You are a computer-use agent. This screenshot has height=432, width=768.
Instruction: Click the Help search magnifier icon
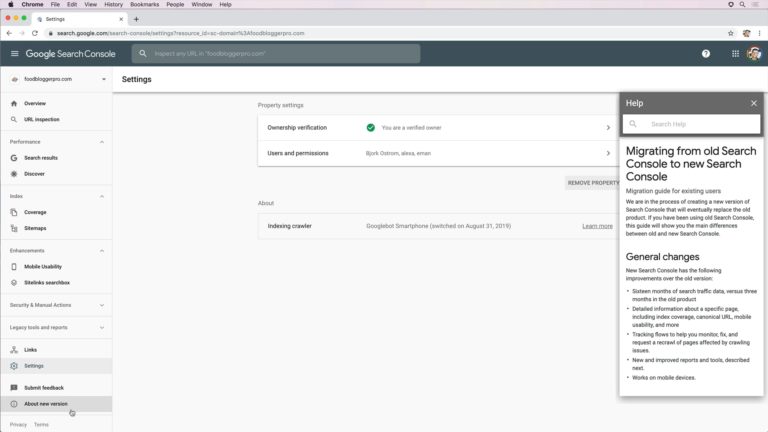pos(633,124)
